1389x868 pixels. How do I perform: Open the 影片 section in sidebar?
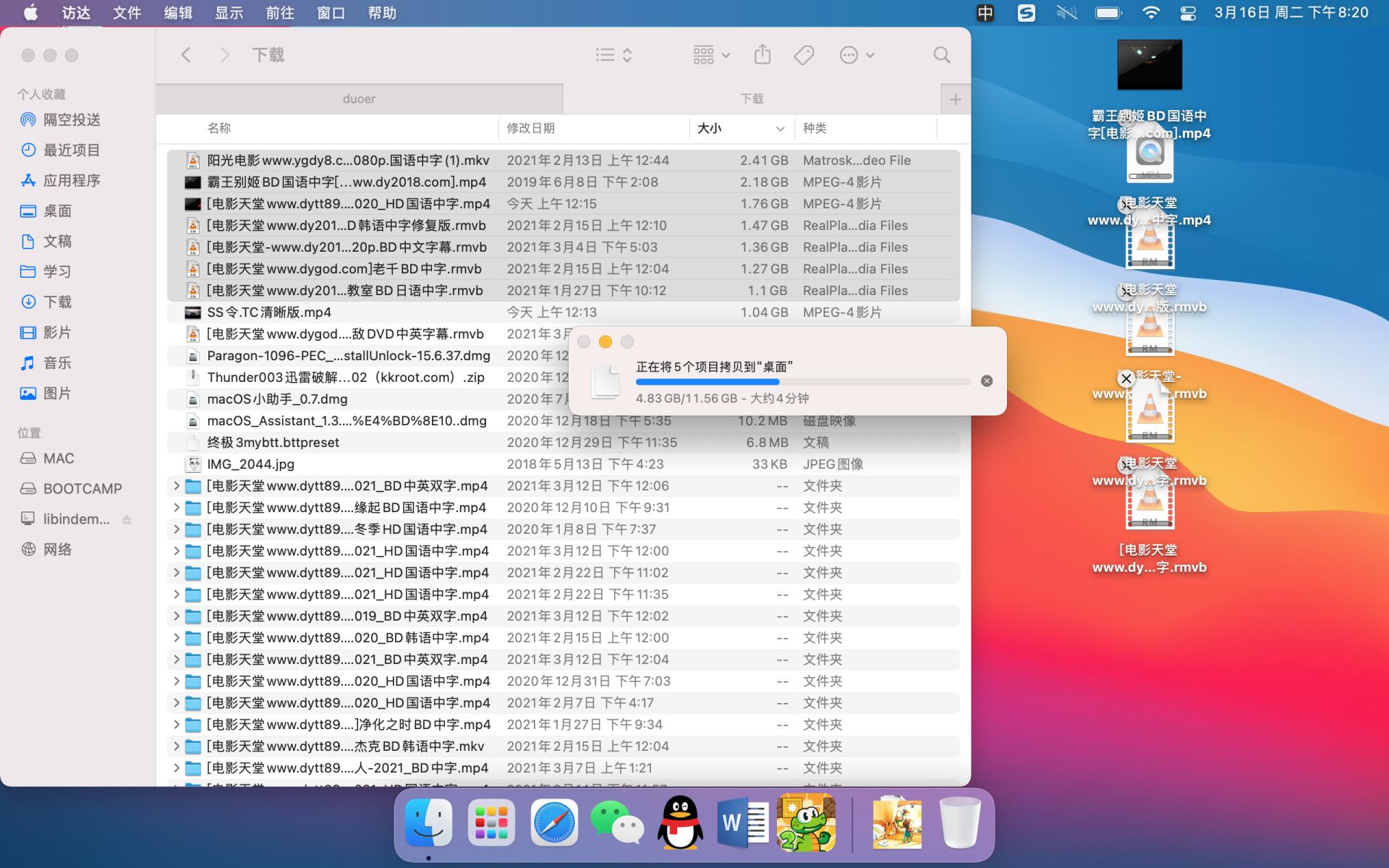pos(58,332)
